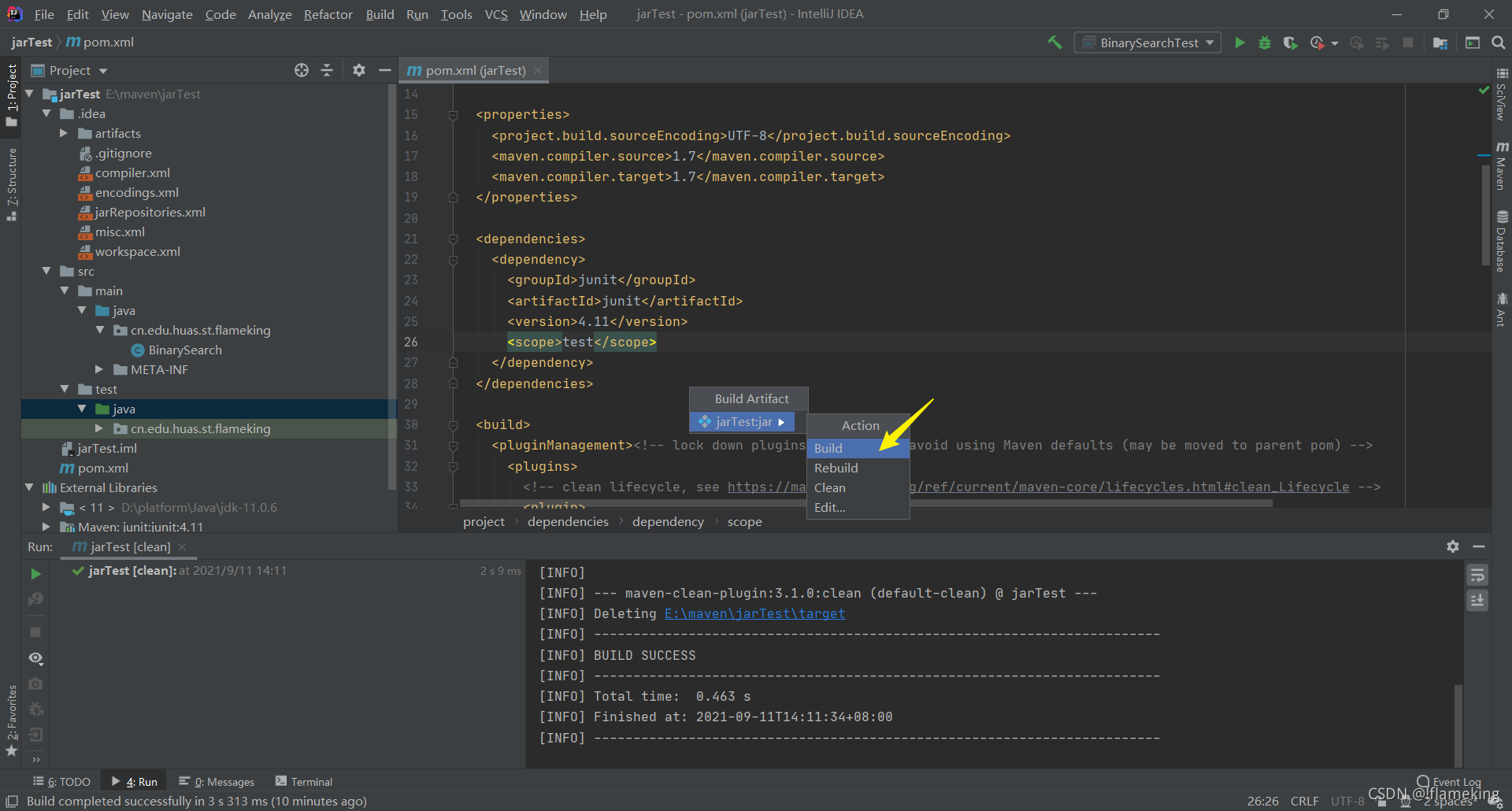Open the E:\maven\jarTest\target link

(754, 613)
